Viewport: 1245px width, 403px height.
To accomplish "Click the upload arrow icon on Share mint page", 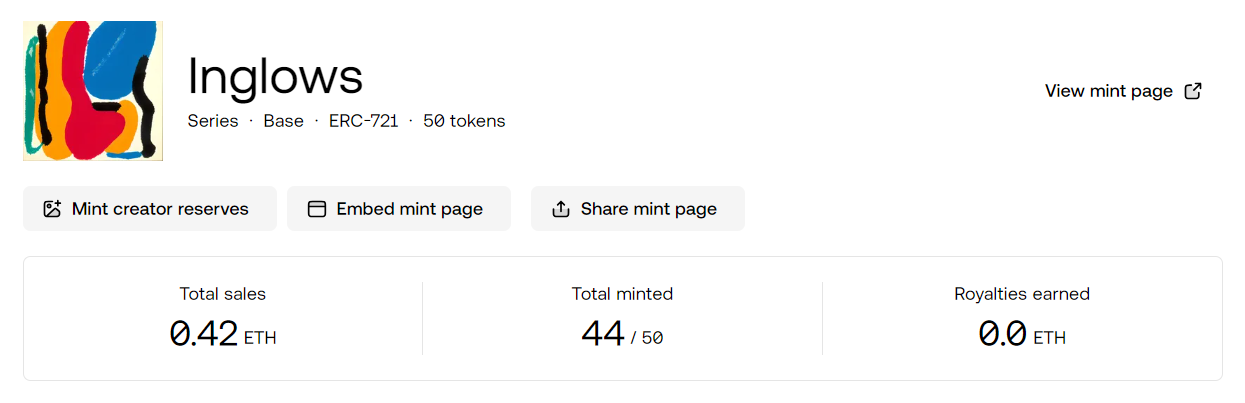I will coord(561,209).
